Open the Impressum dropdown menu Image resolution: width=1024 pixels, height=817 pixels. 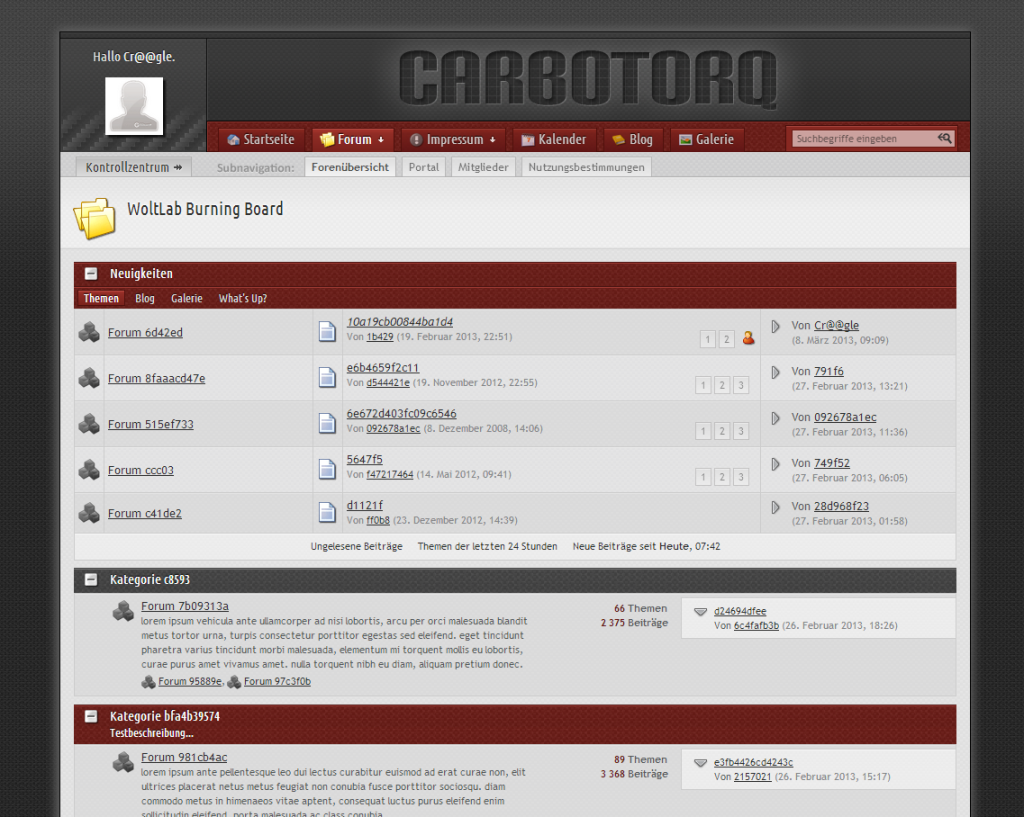(453, 140)
